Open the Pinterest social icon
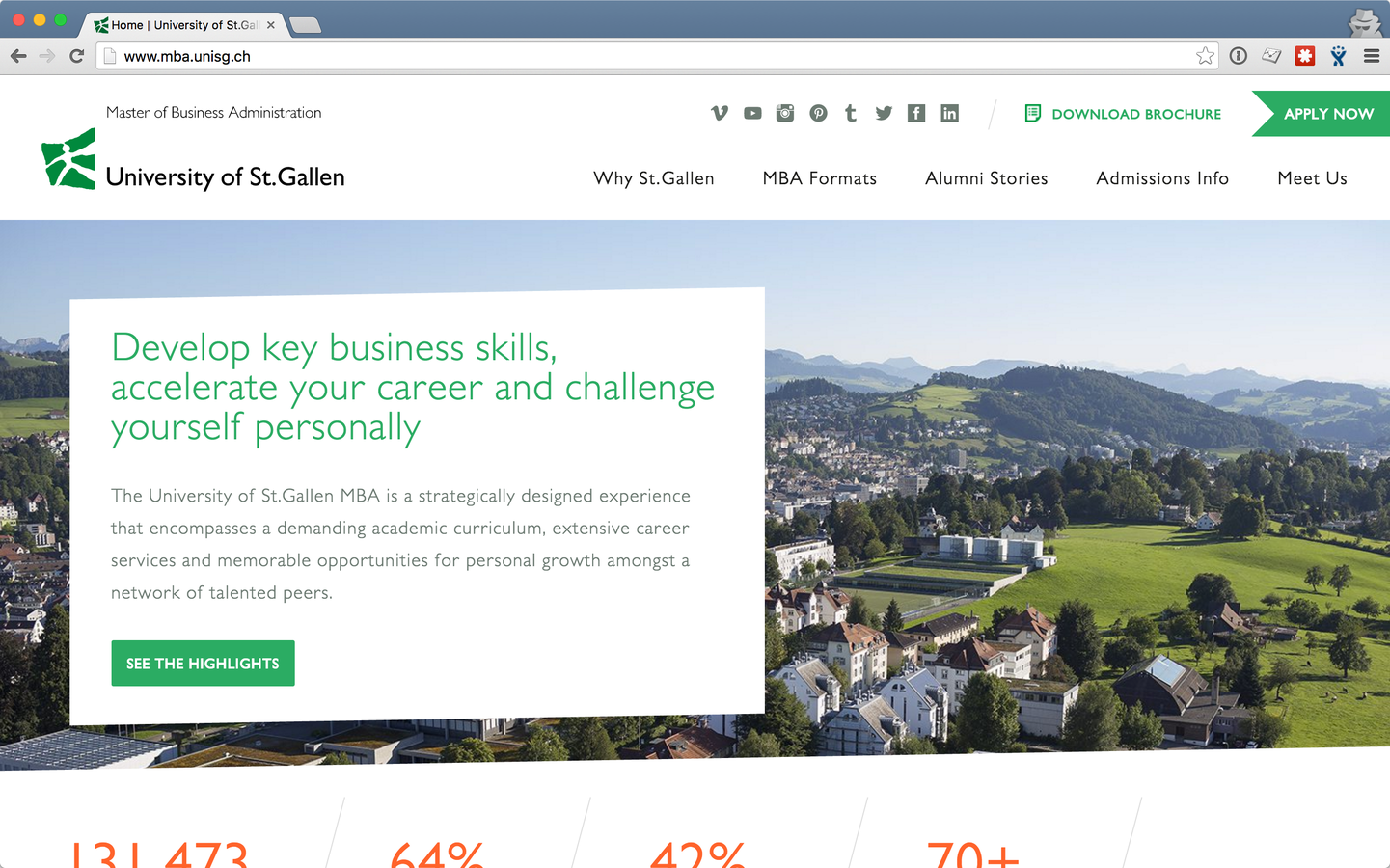The height and width of the screenshot is (868, 1390). point(818,113)
